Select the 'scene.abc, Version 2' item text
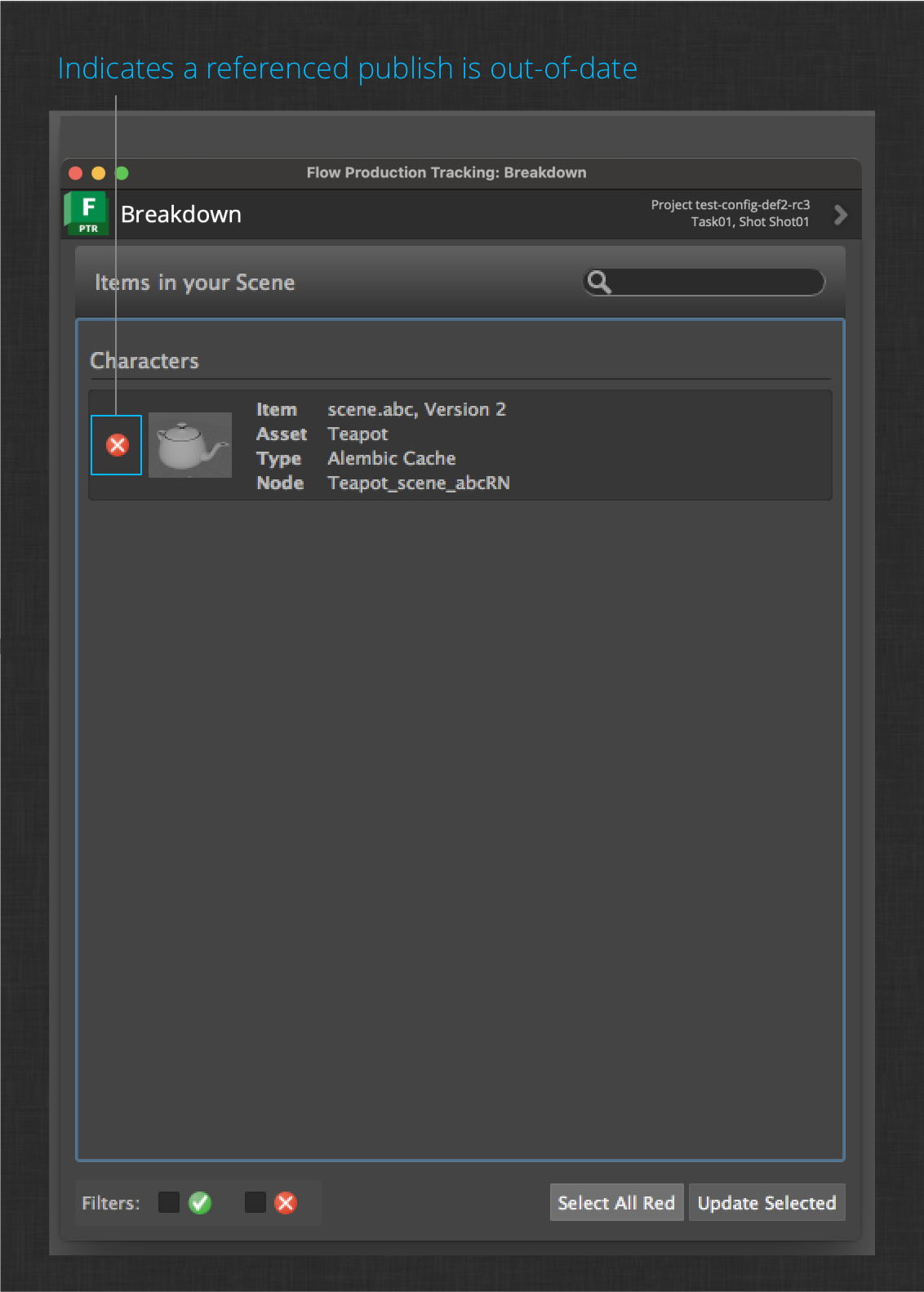This screenshot has height=1292, width=924. point(417,409)
